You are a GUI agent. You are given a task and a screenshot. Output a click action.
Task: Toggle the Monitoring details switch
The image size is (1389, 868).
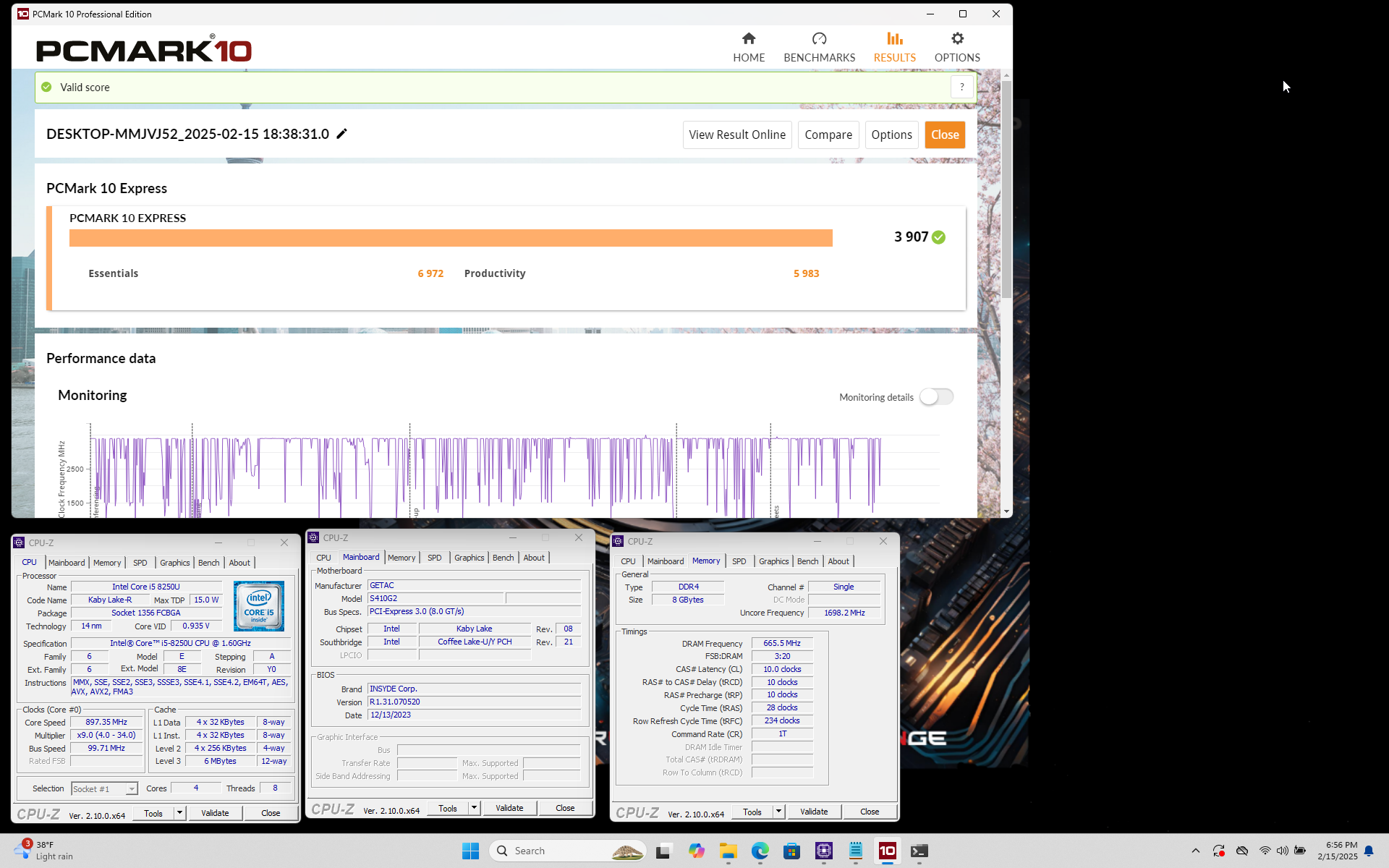click(x=936, y=397)
